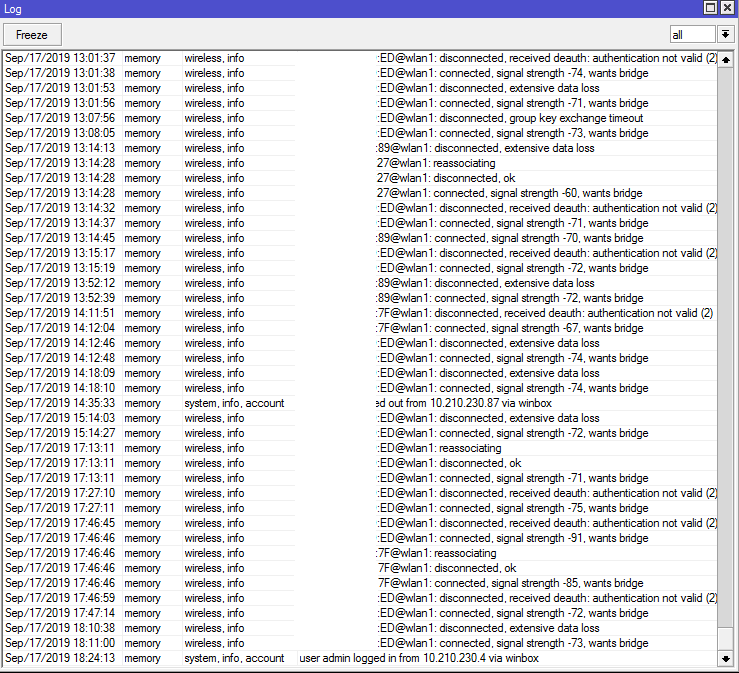Viewport: 739px width, 673px height.
Task: Click the scrollbar up arrow
Action: (x=726, y=60)
